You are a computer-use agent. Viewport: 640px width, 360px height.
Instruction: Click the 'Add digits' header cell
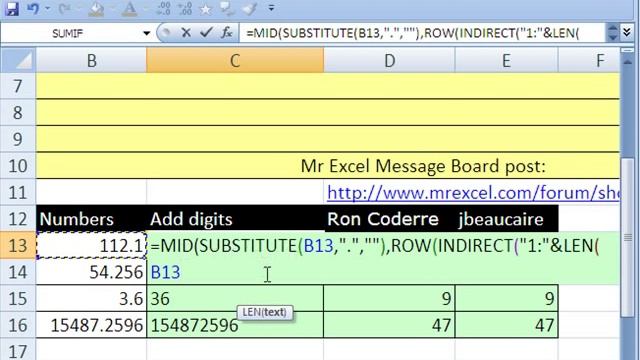[235, 219]
